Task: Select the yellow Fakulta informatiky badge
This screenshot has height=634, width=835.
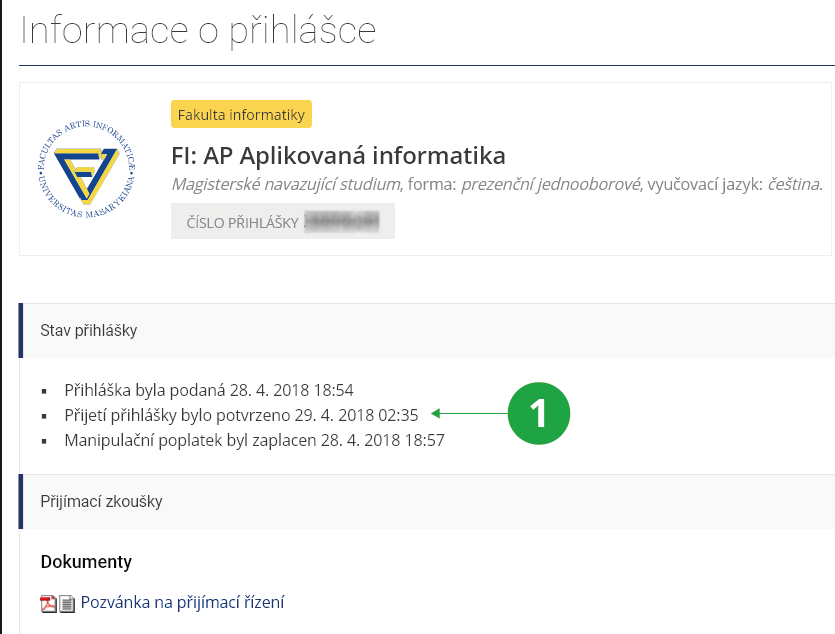Action: [241, 115]
